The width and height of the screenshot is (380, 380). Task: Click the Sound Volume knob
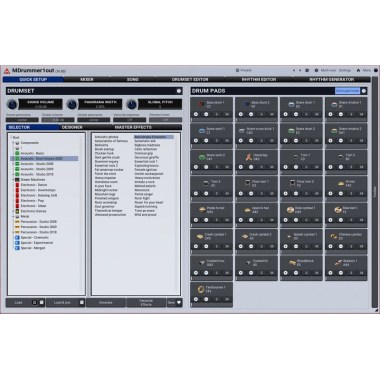(12, 104)
